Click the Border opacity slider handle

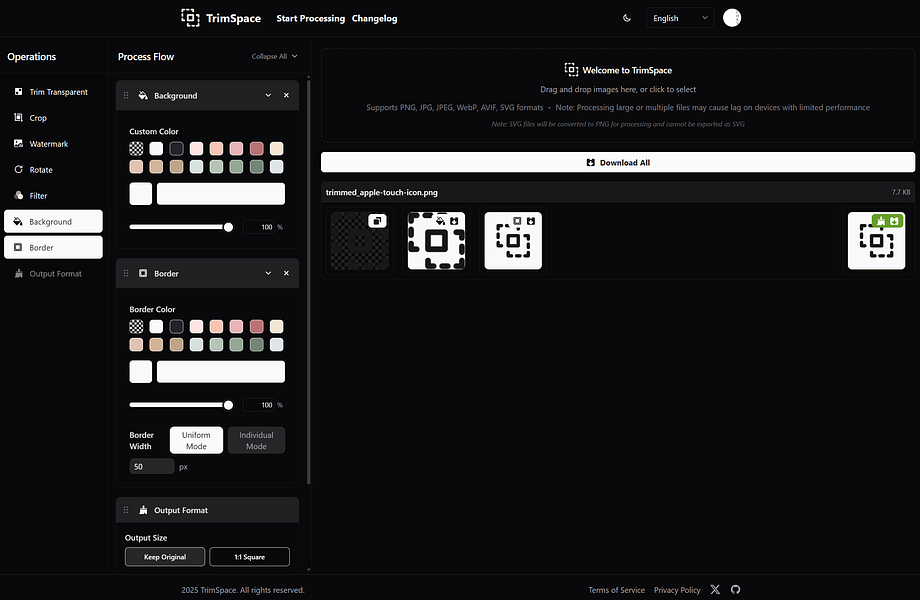pos(228,405)
